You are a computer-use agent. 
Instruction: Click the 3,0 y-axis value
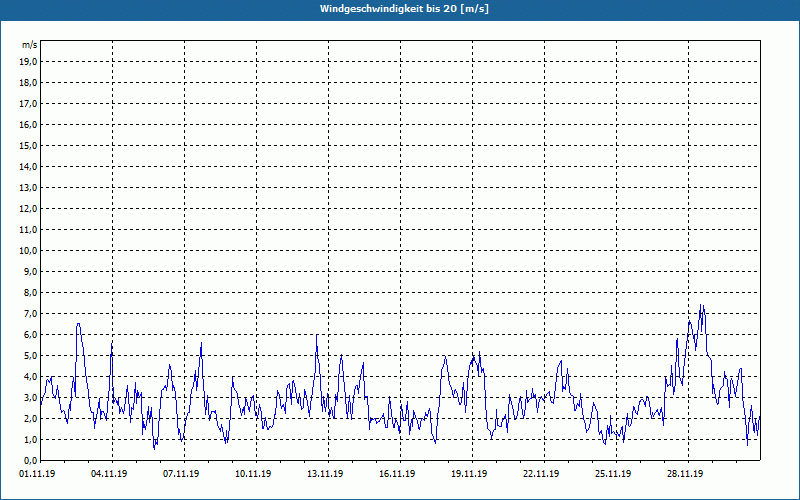tap(31, 397)
